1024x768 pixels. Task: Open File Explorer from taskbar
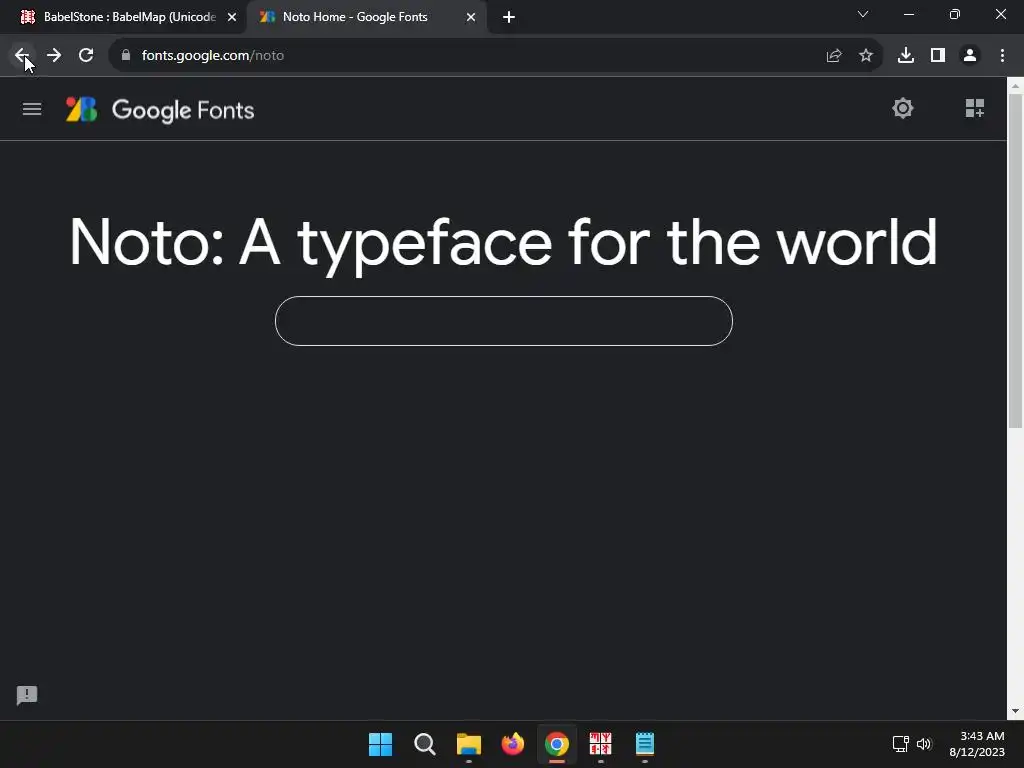pyautogui.click(x=468, y=744)
